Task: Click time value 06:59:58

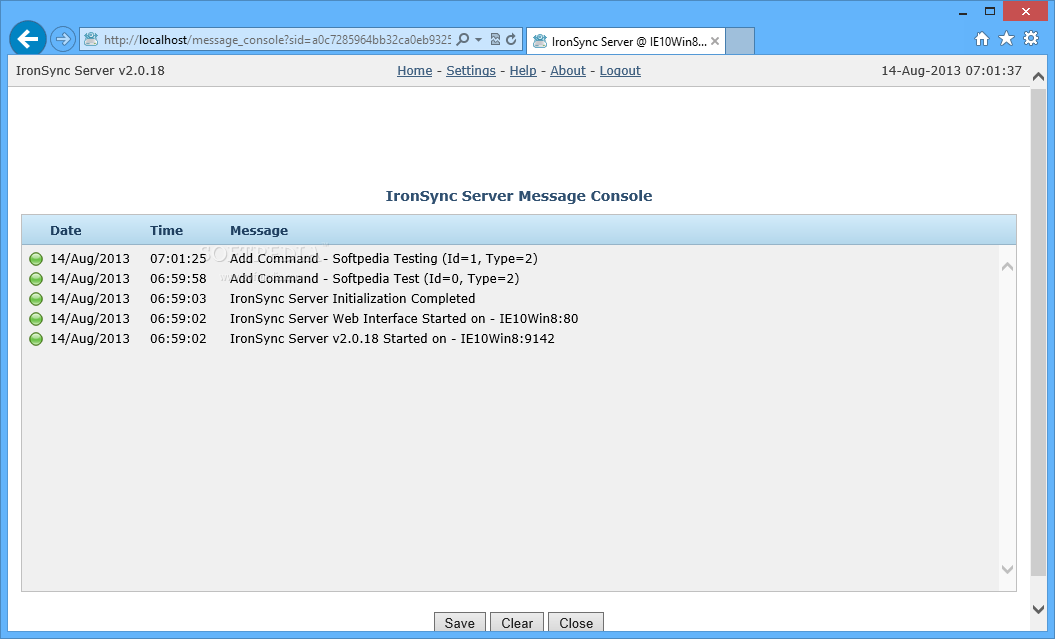Action: click(178, 278)
